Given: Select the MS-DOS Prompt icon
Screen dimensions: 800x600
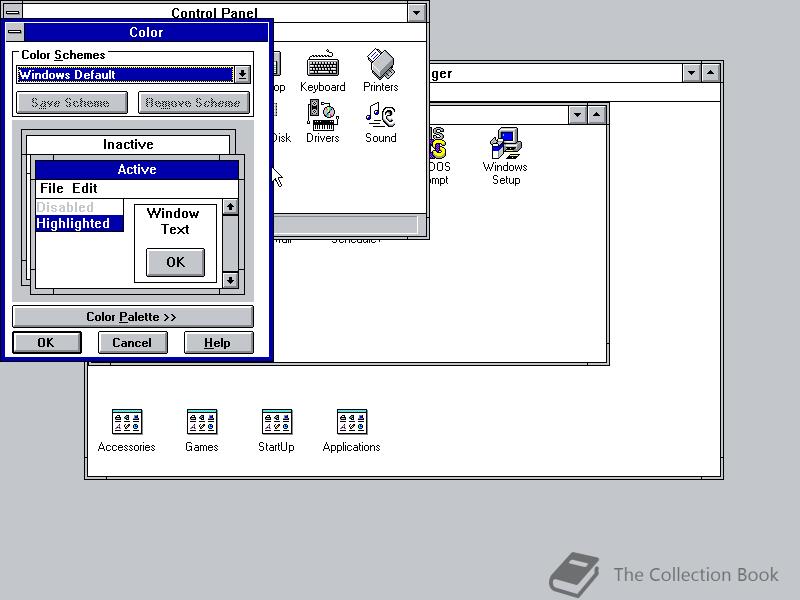Looking at the screenshot, I should click(439, 156).
